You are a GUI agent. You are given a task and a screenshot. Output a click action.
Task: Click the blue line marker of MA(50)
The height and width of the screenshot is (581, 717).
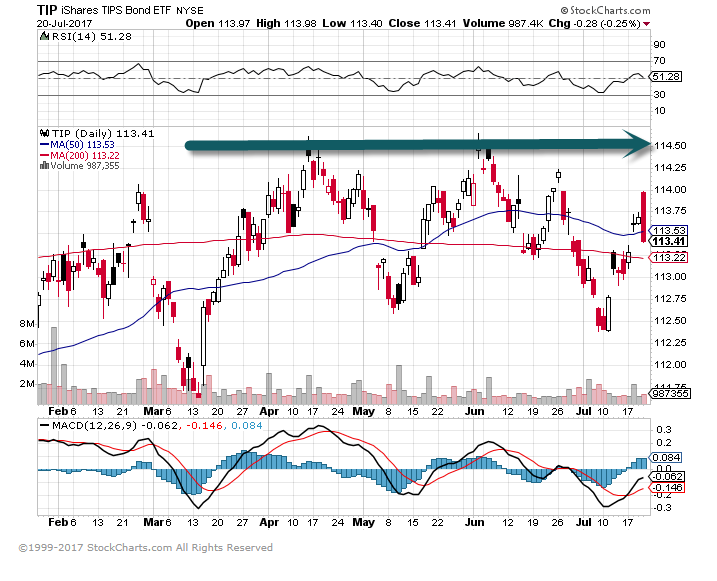click(44, 144)
